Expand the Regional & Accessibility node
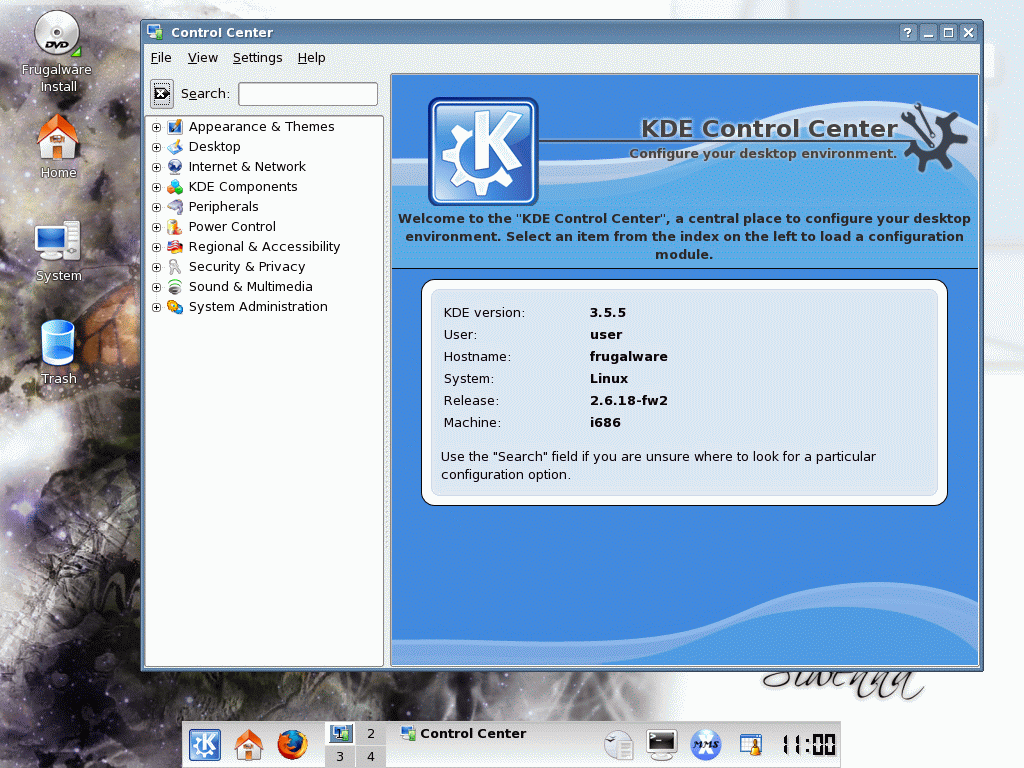Viewport: 1024px width, 768px height. point(156,247)
